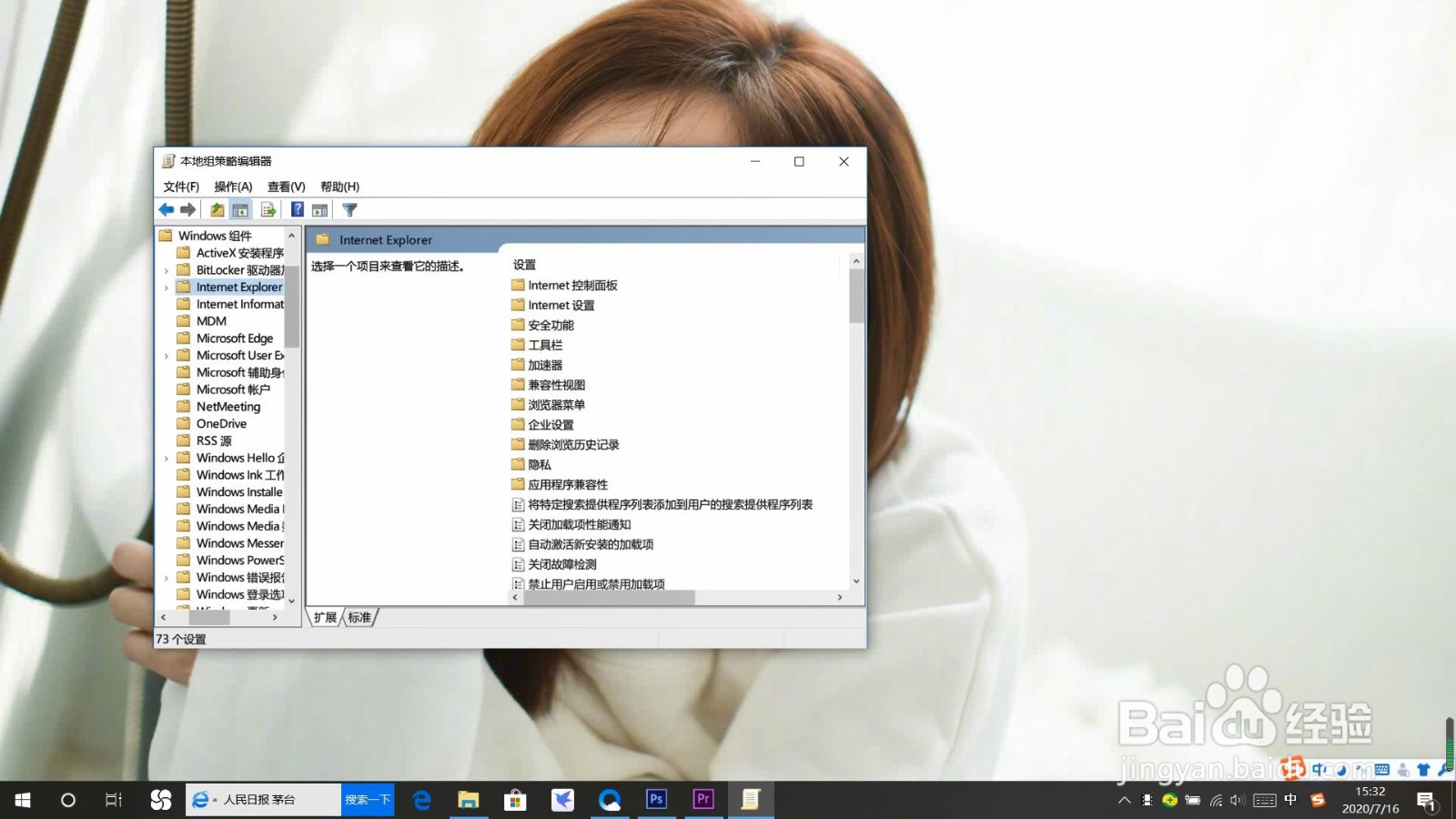Viewport: 1456px width, 819px height.
Task: Open the Internet 设置 folder
Action: point(552,306)
